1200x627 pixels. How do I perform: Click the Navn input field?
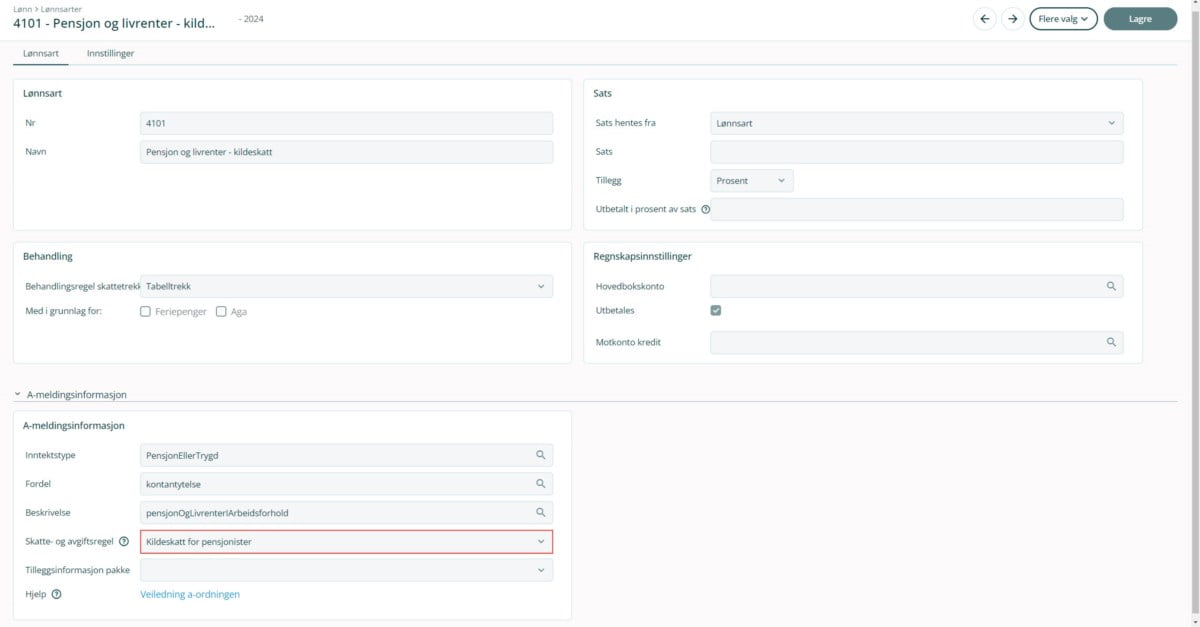point(346,152)
